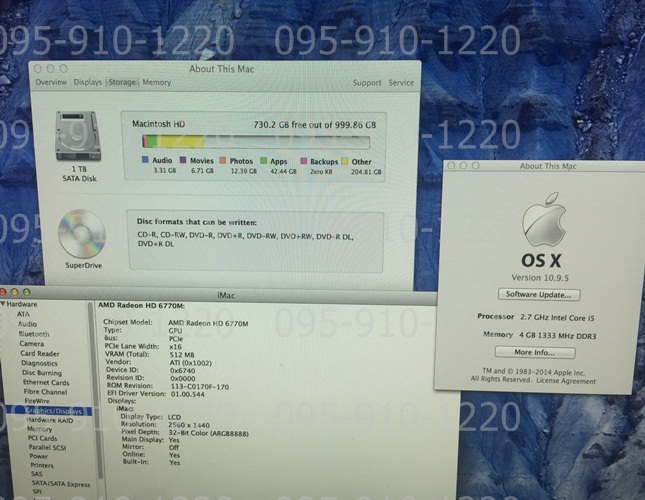Viewport: 645px width, 500px height.
Task: Collapse the Hardware tree section
Action: (4, 303)
